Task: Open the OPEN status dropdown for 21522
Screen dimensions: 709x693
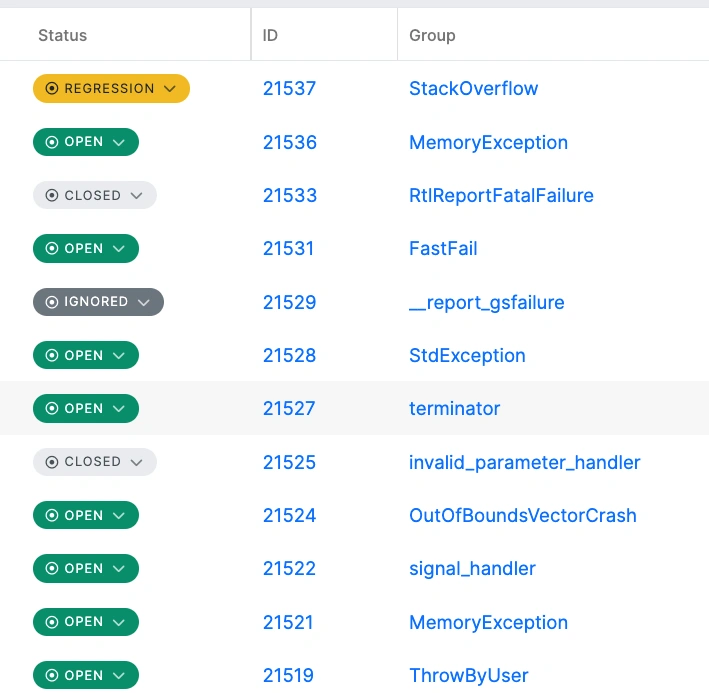Action: 86,568
